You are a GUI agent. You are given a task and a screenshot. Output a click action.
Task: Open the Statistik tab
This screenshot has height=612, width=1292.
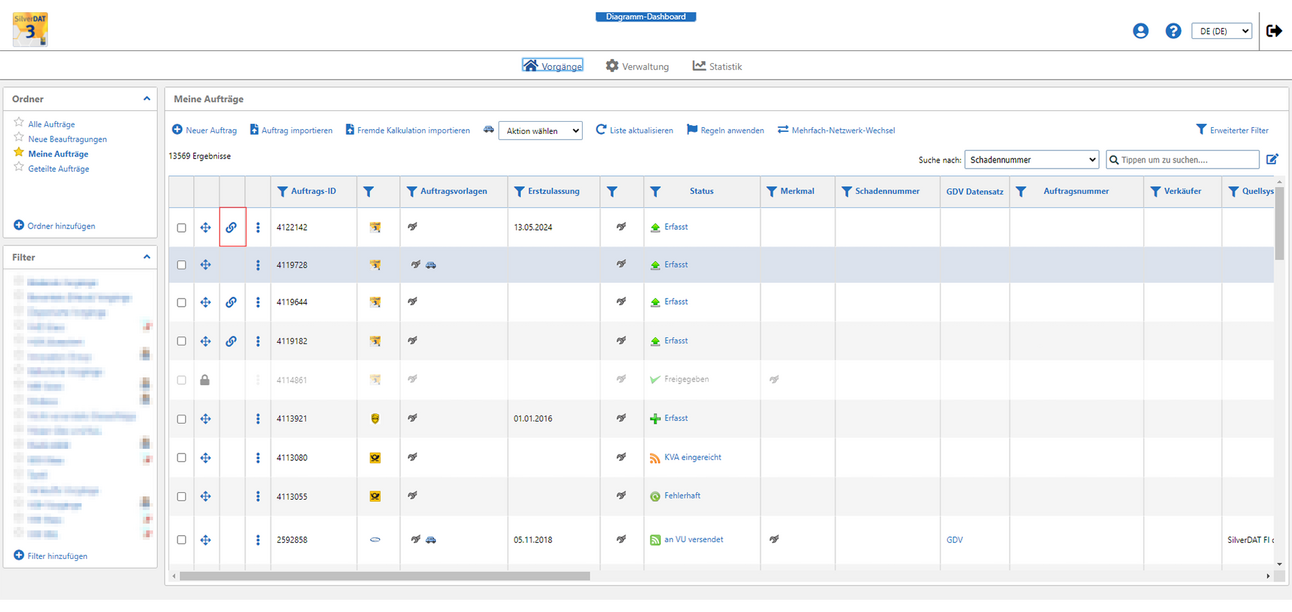[x=717, y=66]
